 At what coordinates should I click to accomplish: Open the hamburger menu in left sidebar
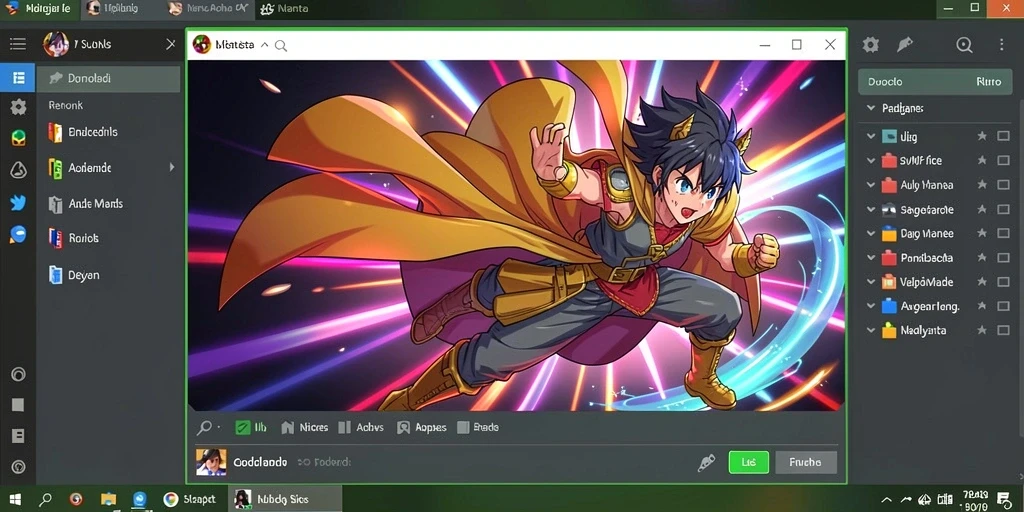(x=18, y=44)
